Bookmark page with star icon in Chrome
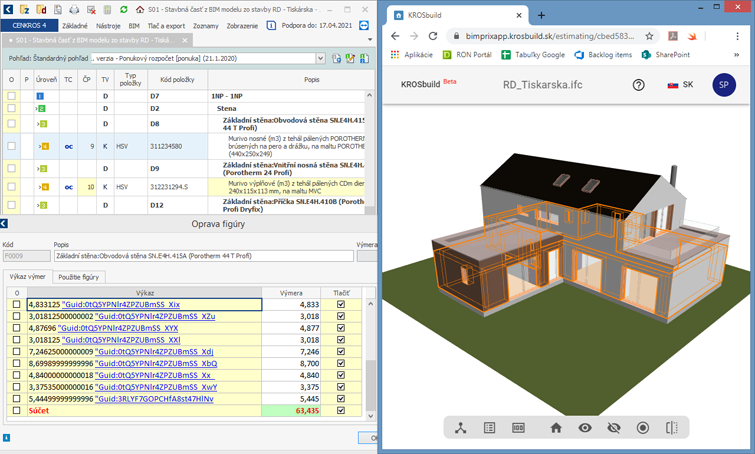Viewport: 755px width, 454px height. 649,36
